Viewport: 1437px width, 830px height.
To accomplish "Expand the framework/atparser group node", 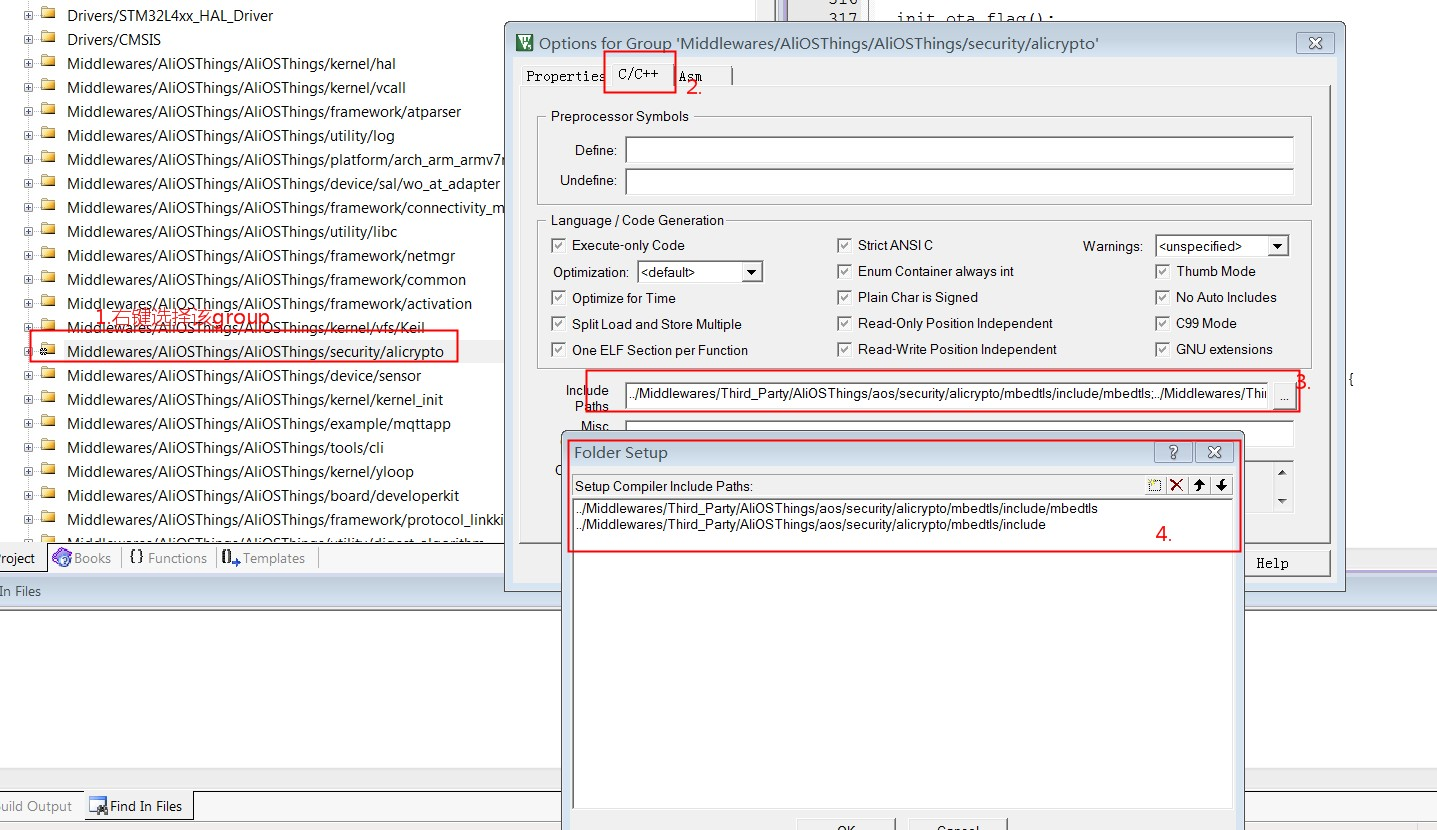I will point(28,111).
